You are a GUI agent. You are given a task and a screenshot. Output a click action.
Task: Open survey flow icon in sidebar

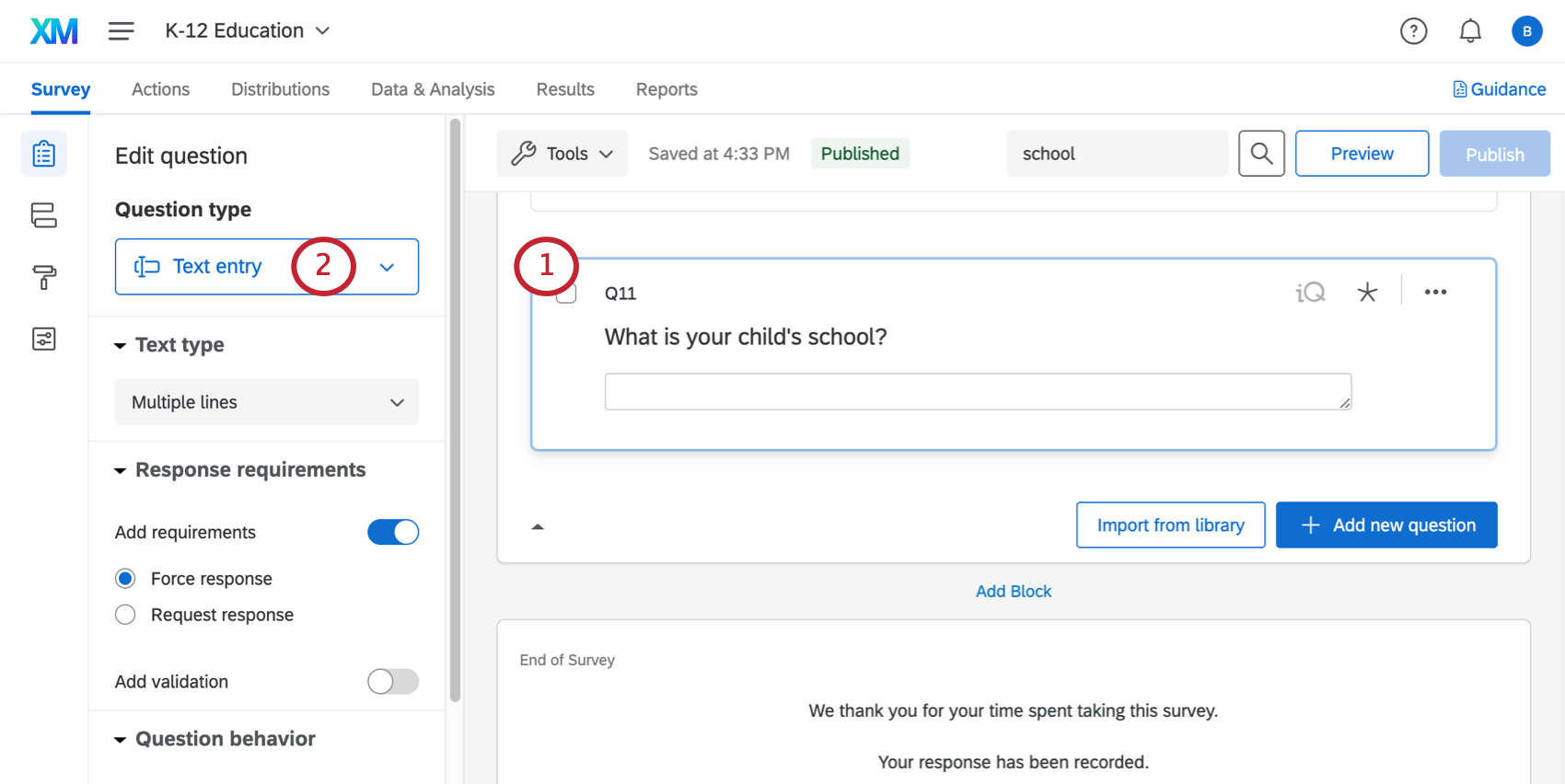tap(43, 215)
